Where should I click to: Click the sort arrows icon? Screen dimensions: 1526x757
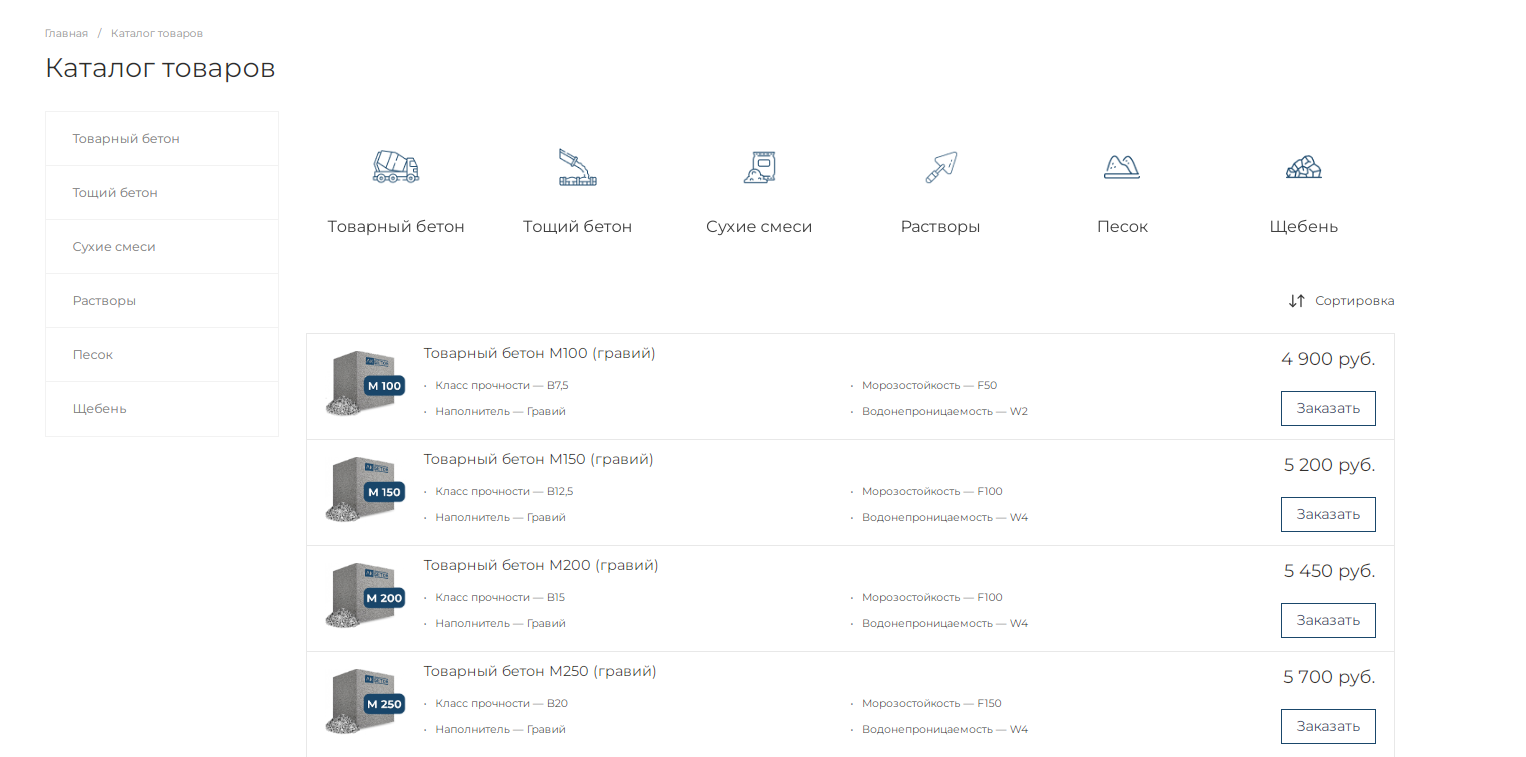coord(1297,301)
